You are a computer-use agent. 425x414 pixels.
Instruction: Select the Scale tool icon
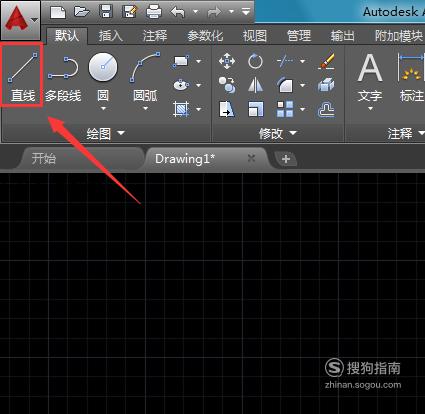(x=255, y=109)
